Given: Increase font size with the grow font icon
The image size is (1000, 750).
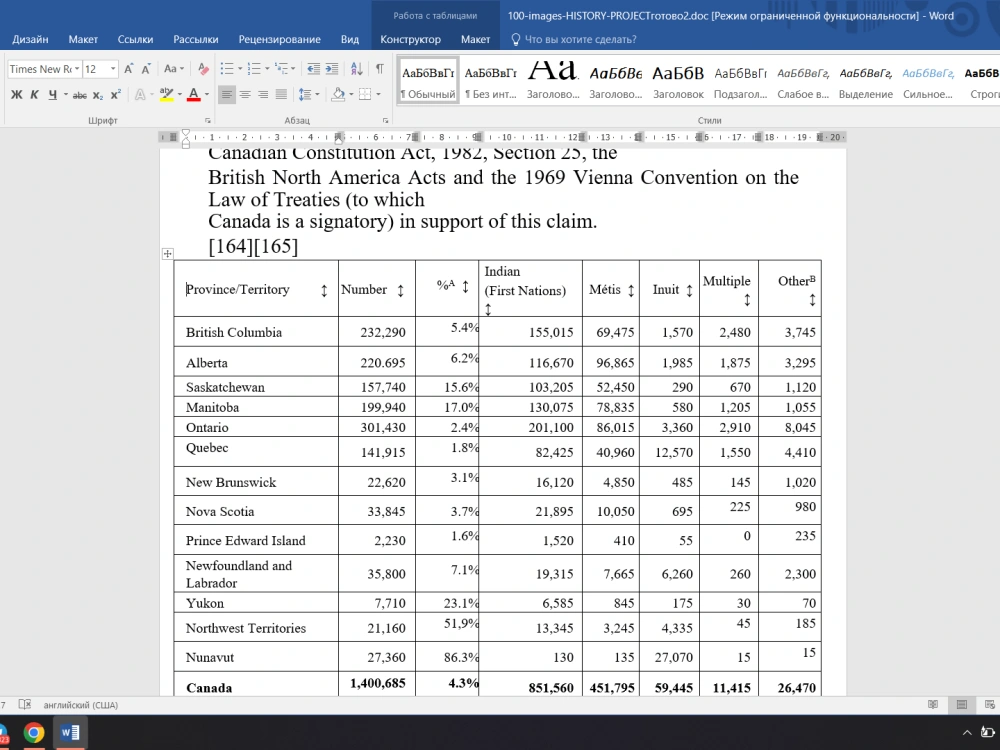Looking at the screenshot, I should 128,69.
